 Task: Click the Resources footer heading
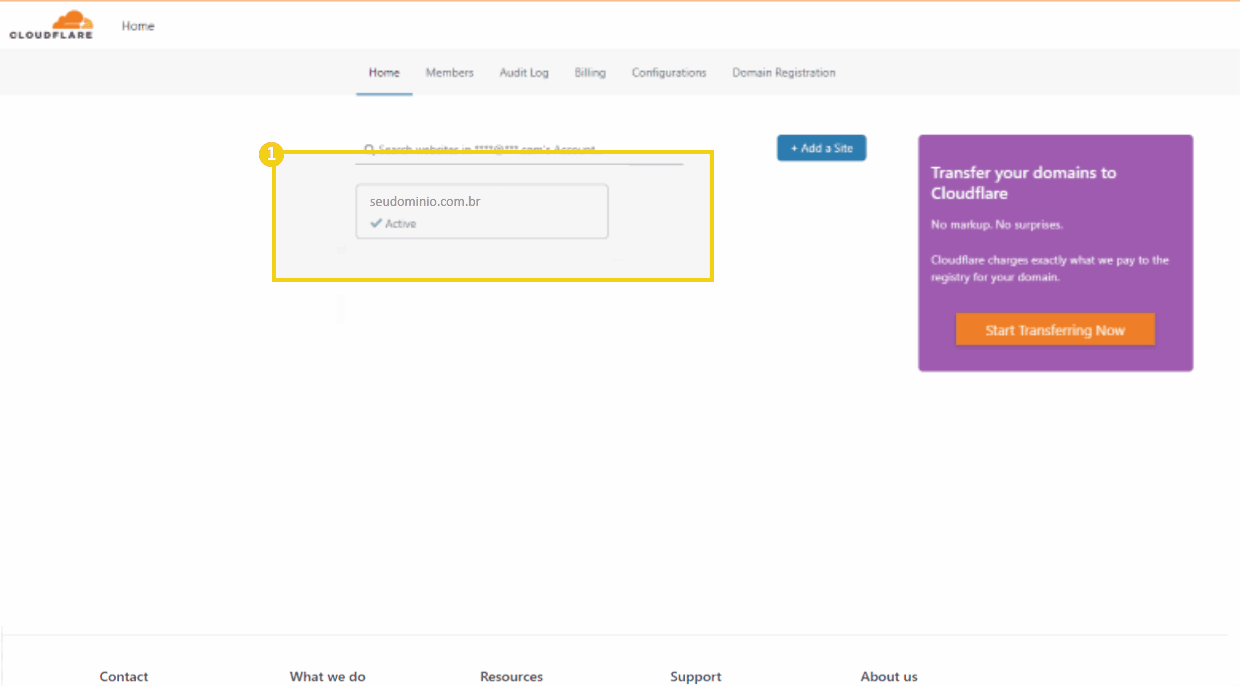pos(511,677)
